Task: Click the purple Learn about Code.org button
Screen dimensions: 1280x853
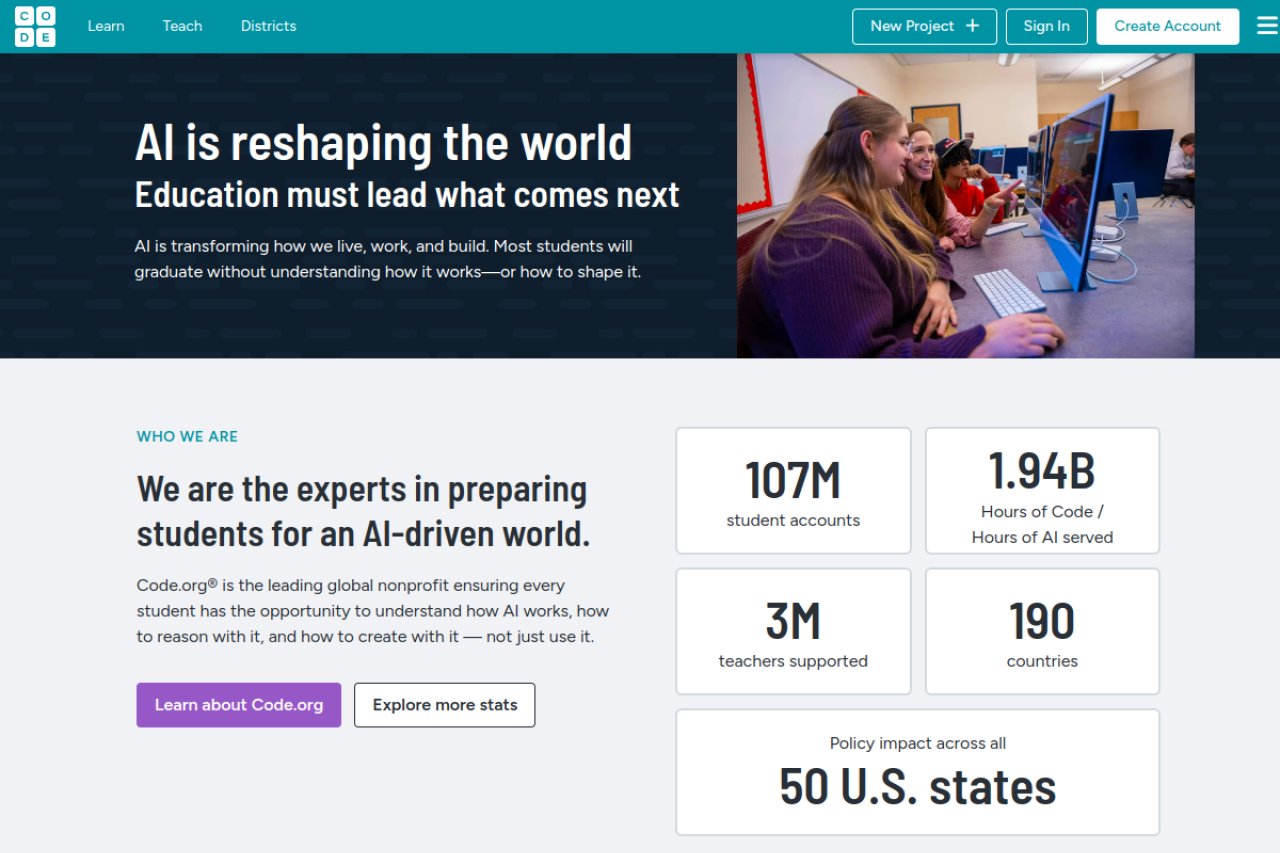Action: tap(238, 705)
